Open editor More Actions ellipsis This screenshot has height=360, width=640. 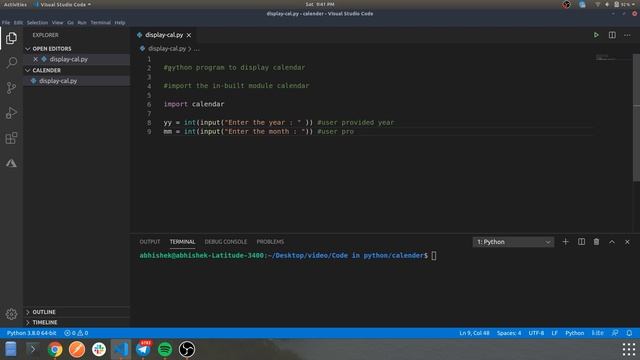click(x=627, y=35)
